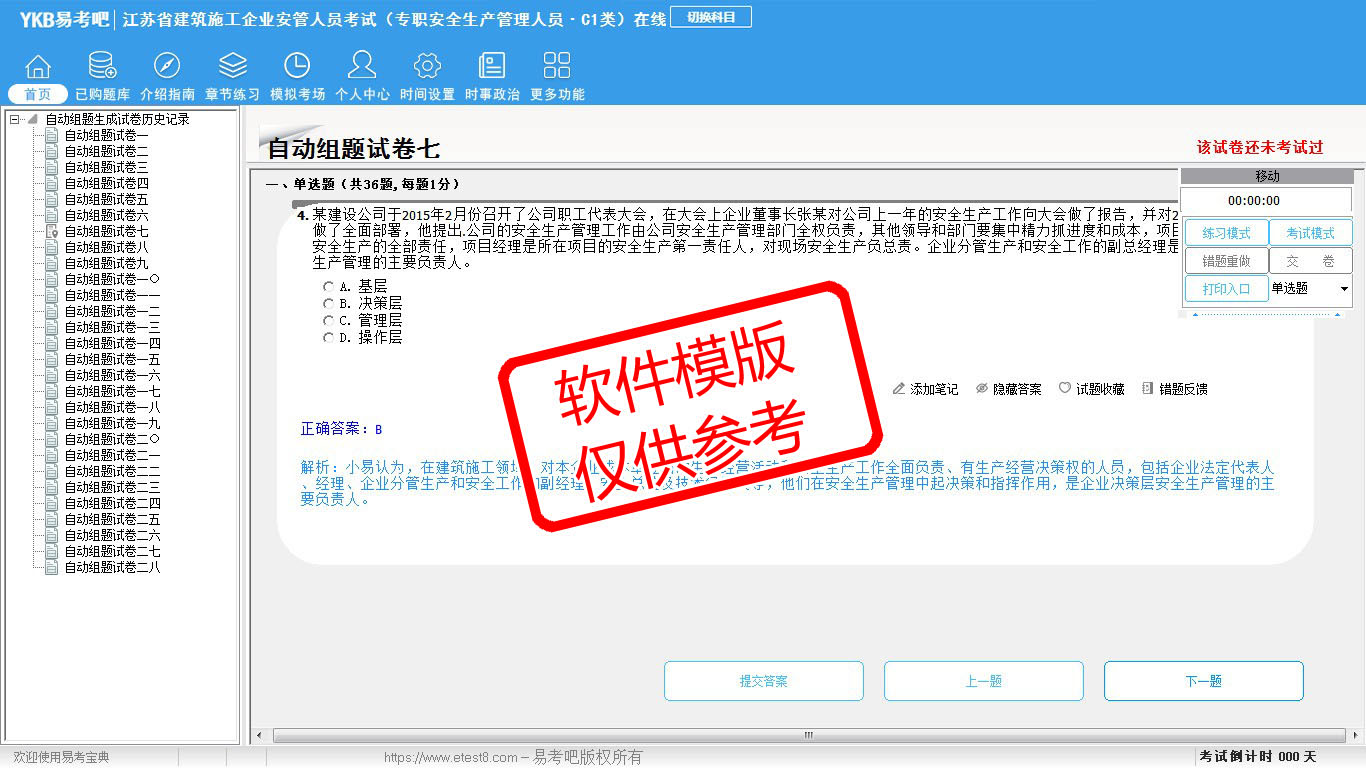This screenshot has height=768, width=1366.
Task: Click the 提交答案 button
Action: coord(764,681)
